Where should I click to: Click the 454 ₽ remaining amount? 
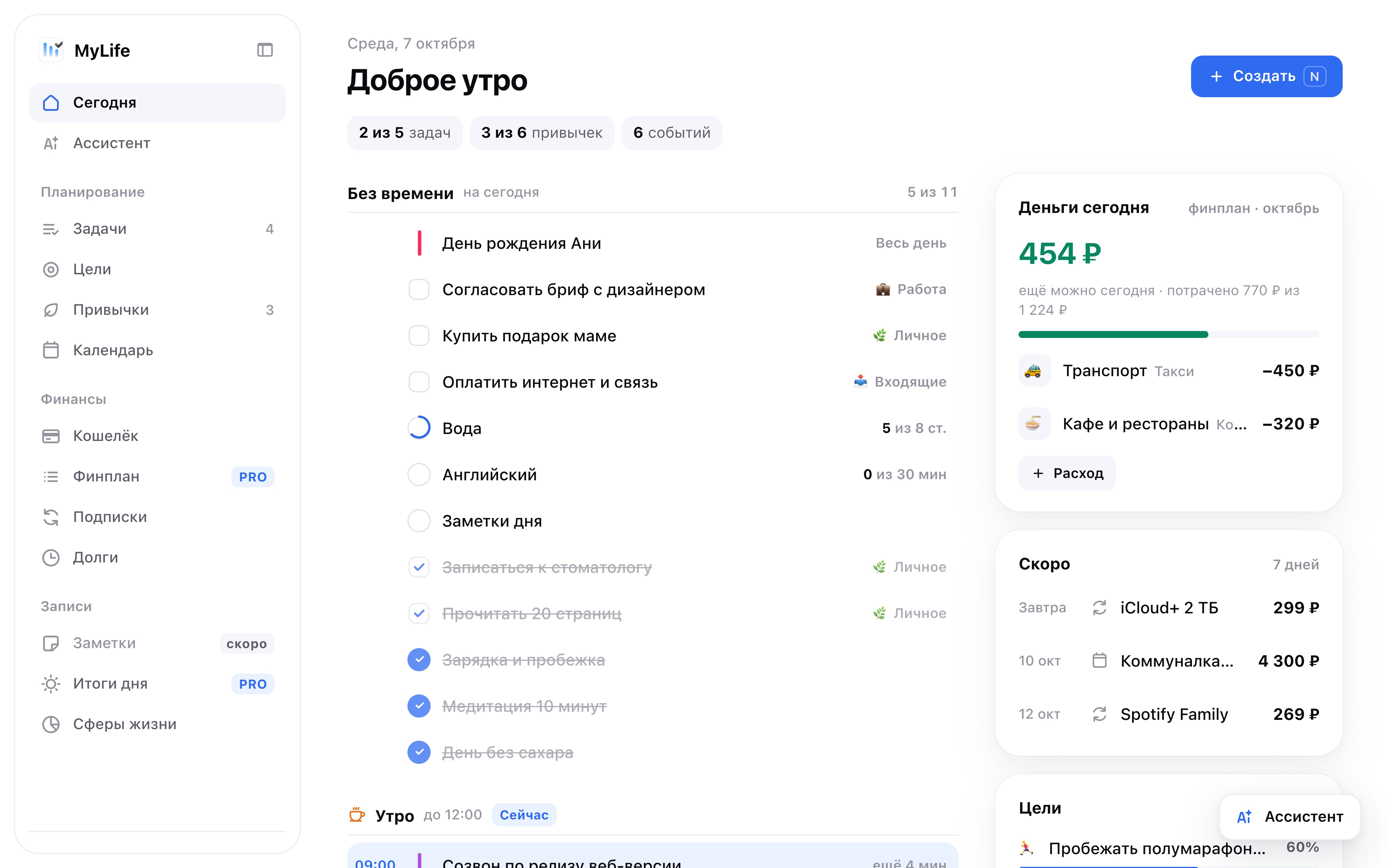pos(1059,254)
